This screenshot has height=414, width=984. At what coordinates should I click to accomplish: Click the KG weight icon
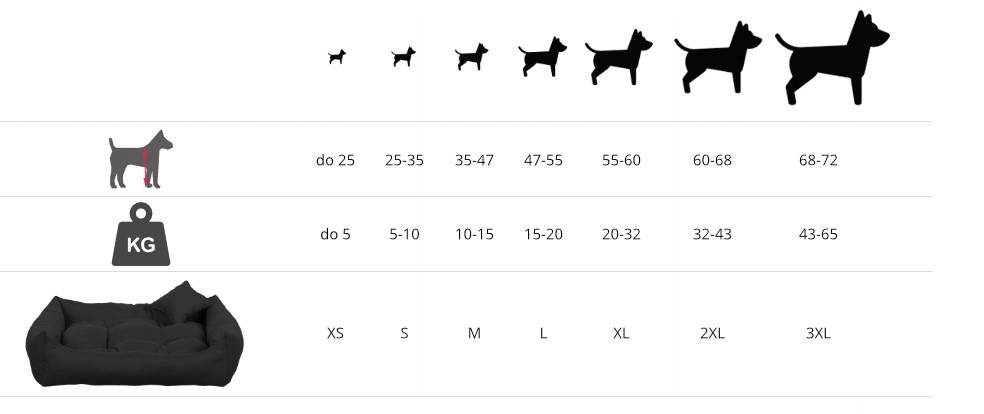pyautogui.click(x=141, y=234)
